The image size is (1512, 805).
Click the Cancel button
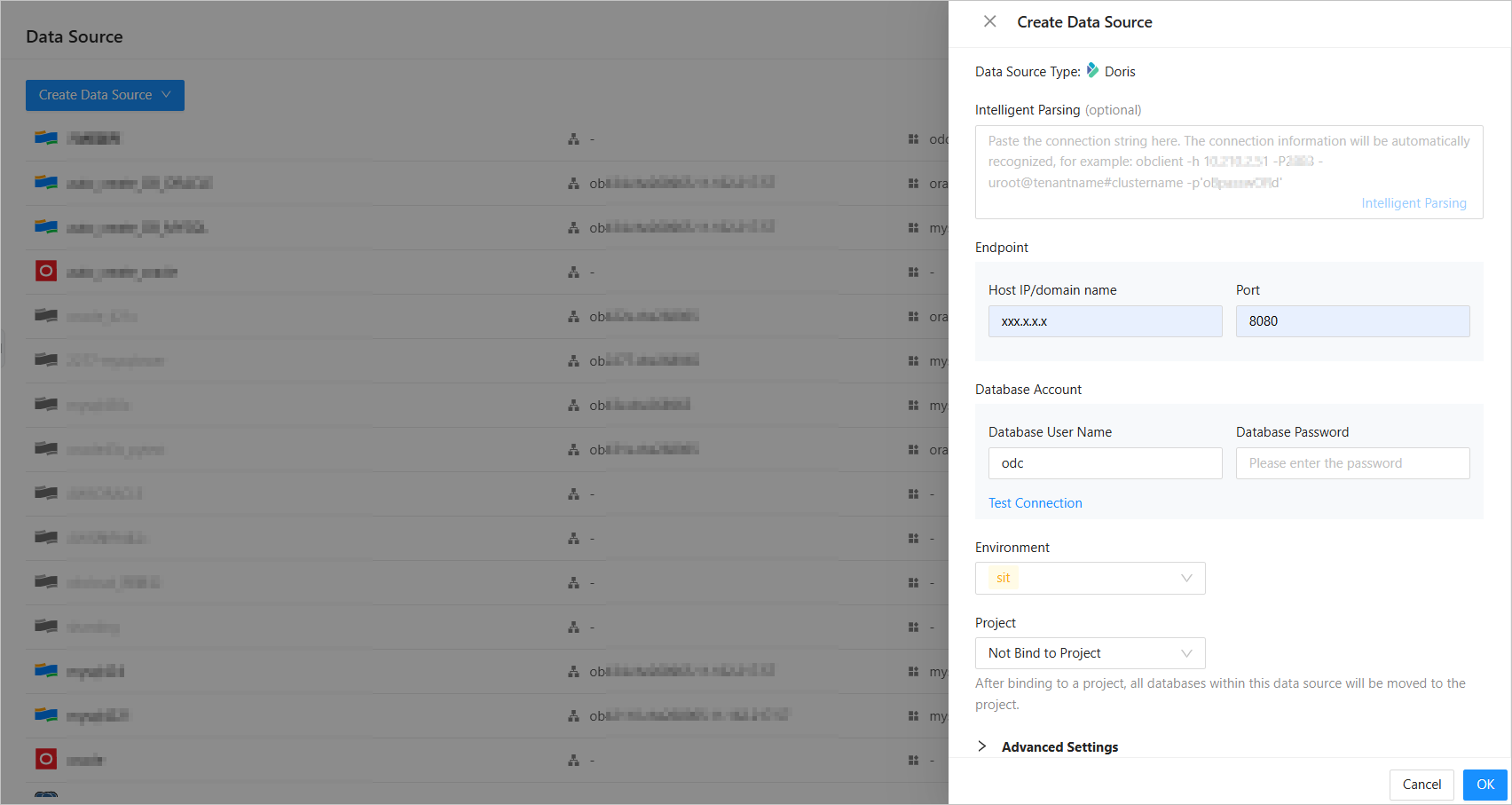(x=1421, y=785)
